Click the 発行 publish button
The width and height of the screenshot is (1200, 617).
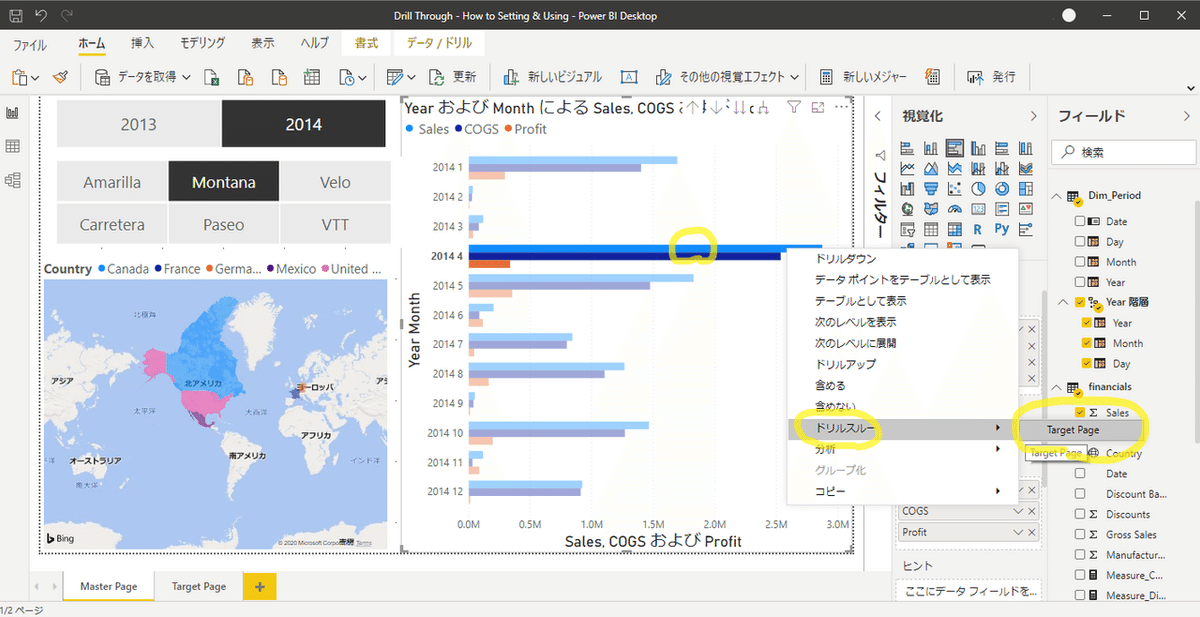(x=991, y=77)
